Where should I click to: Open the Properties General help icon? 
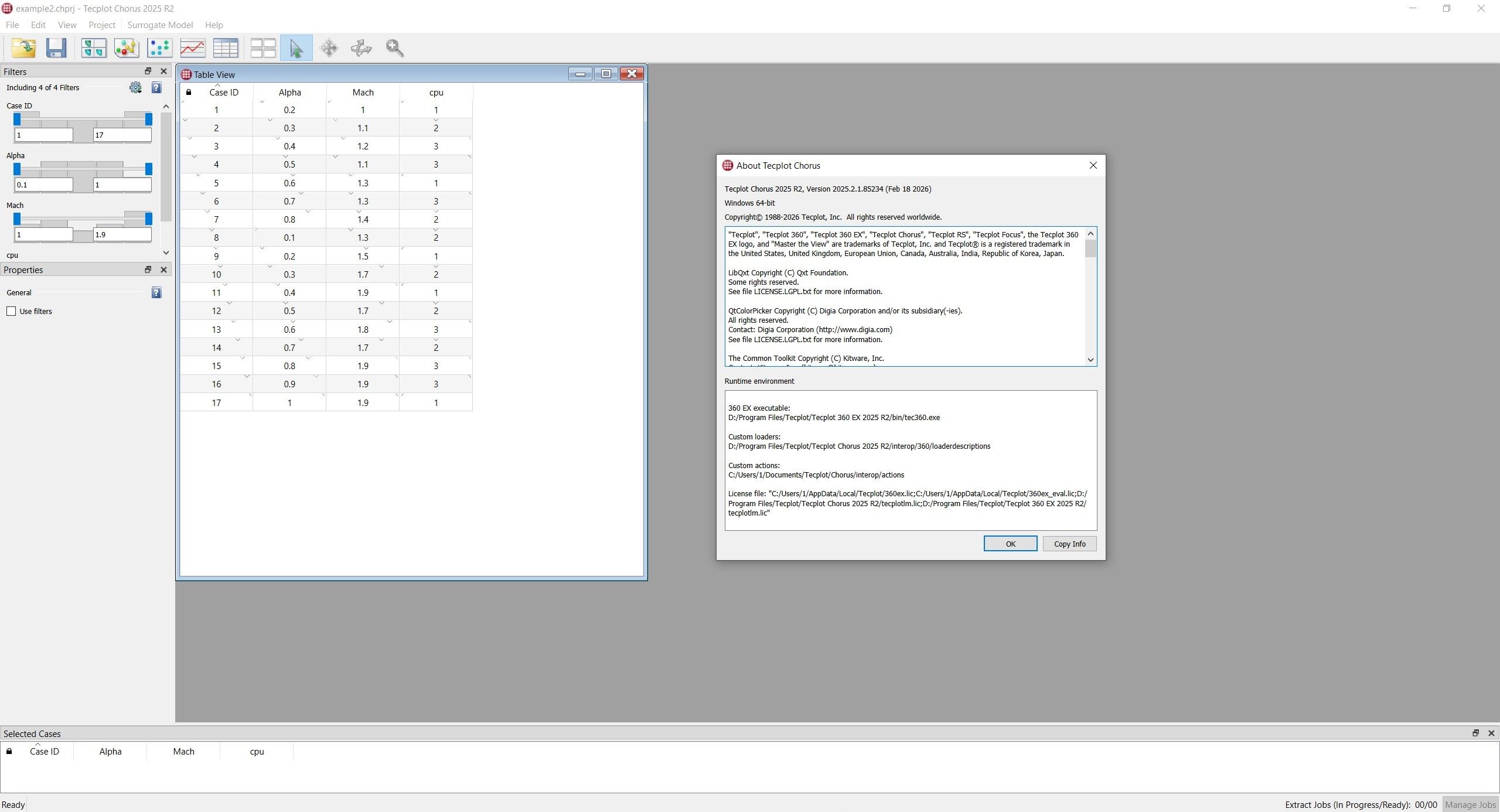(156, 293)
